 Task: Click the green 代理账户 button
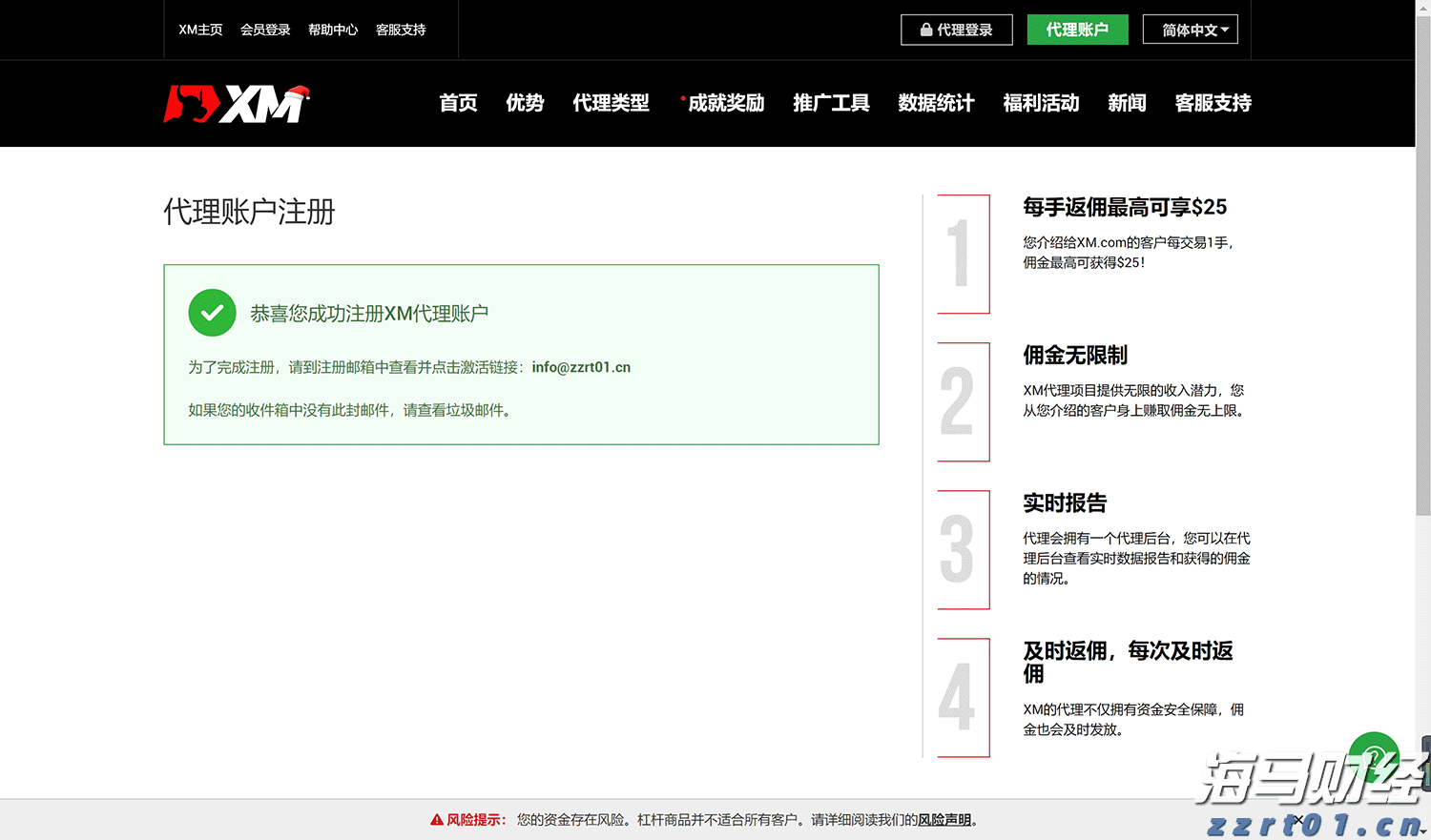point(1077,30)
